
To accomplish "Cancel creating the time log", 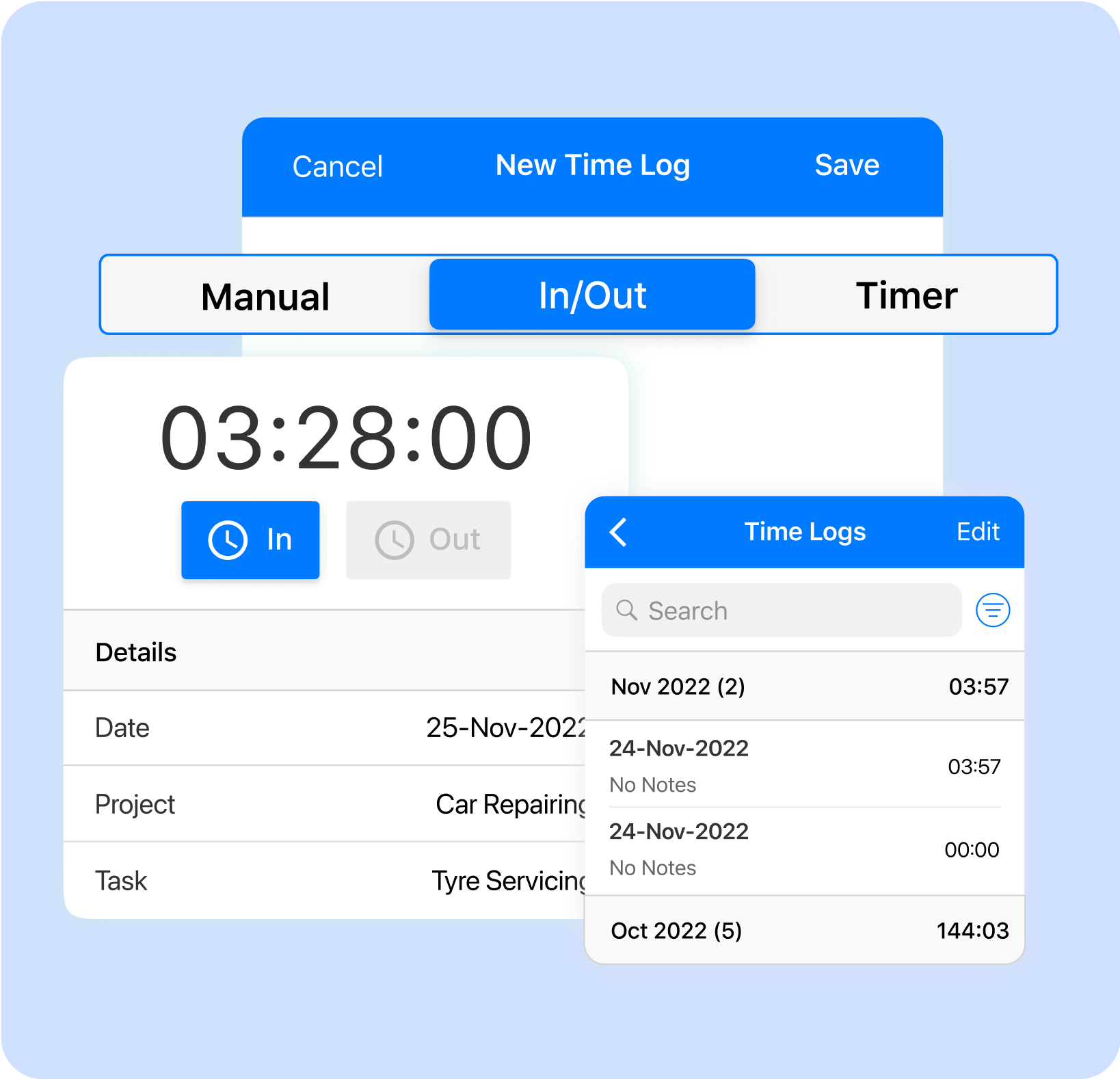I will pos(338,165).
